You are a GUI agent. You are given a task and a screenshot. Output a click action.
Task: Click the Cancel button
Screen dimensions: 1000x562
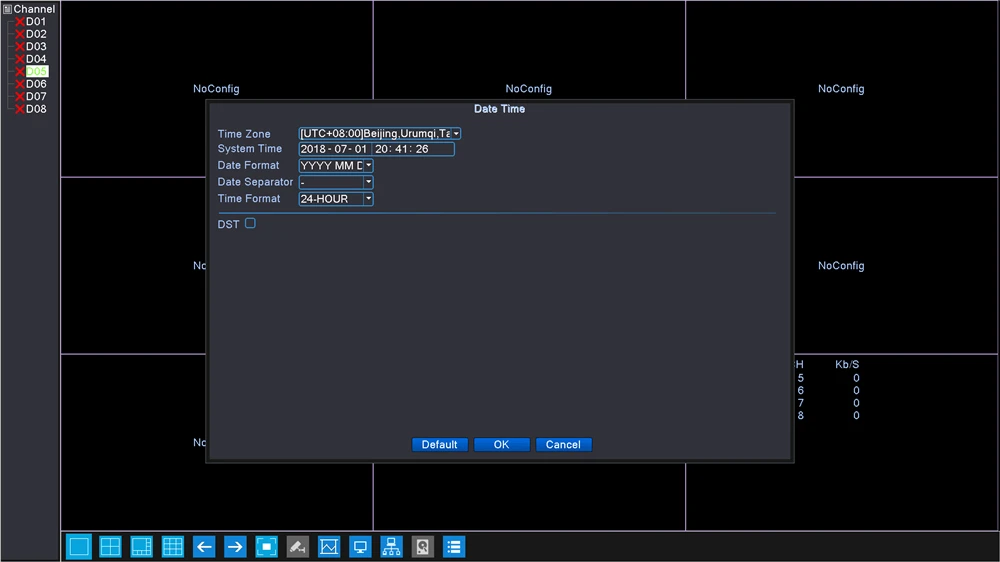coord(563,445)
